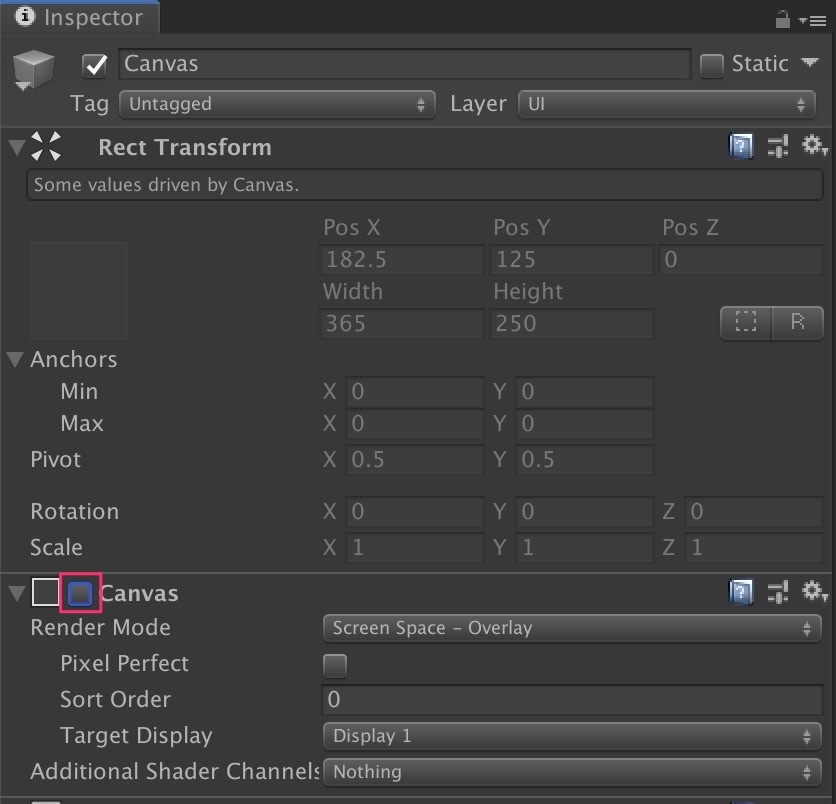This screenshot has height=804, width=836.
Task: Enable the Static checkbox
Action: coord(711,65)
